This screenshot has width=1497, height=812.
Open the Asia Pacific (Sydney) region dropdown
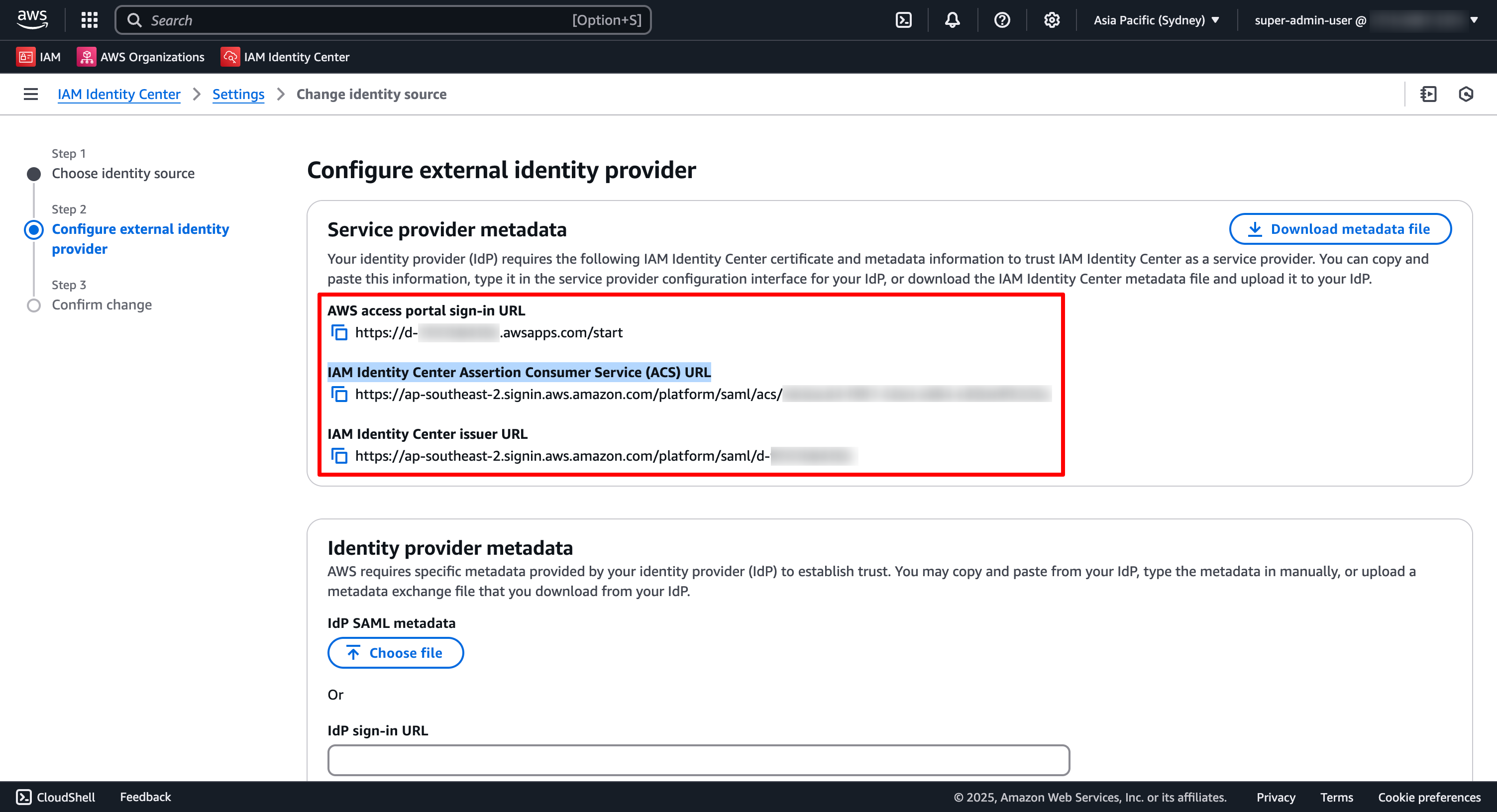[x=1156, y=19]
